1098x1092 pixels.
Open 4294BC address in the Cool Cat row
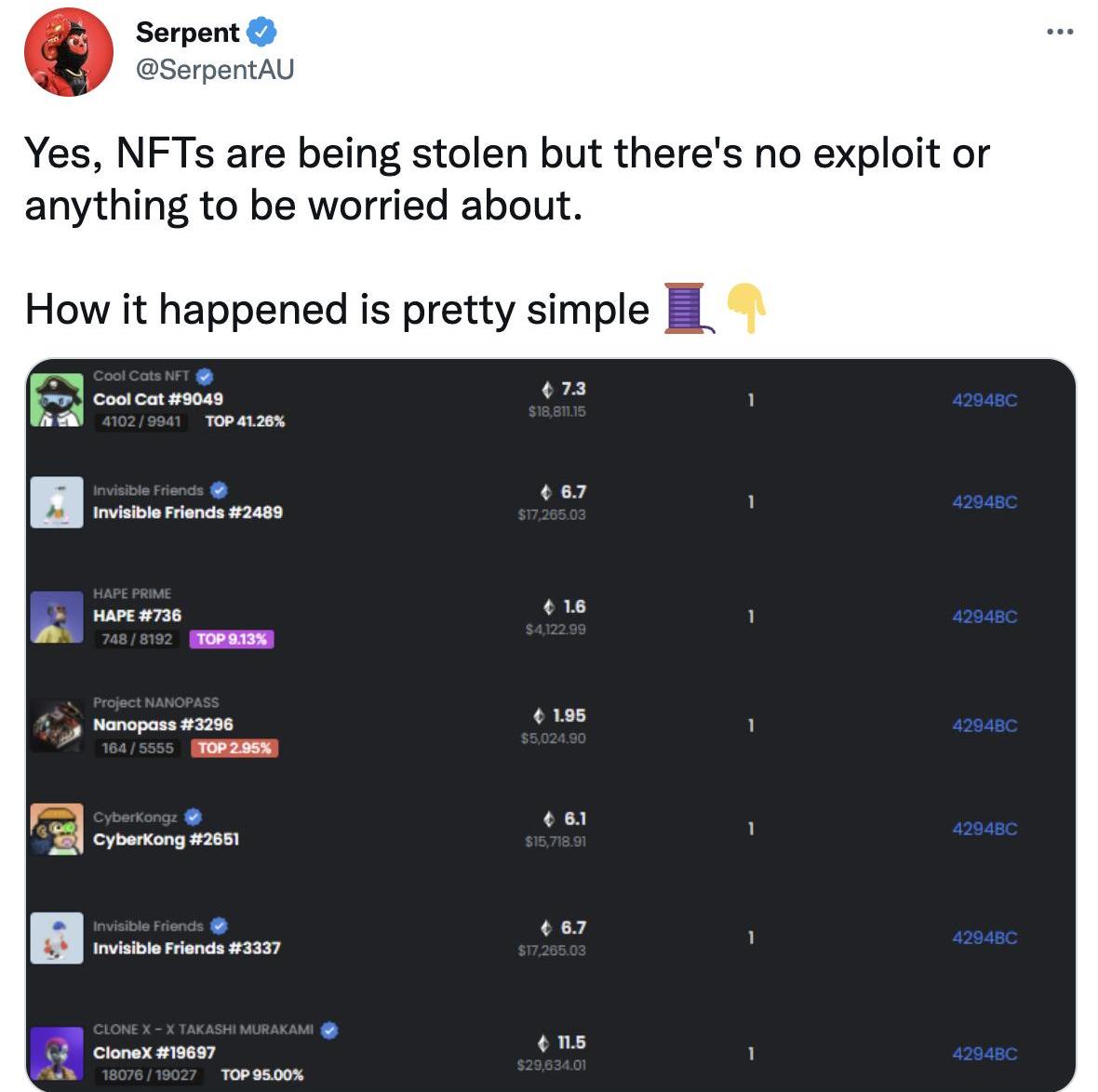coord(984,400)
